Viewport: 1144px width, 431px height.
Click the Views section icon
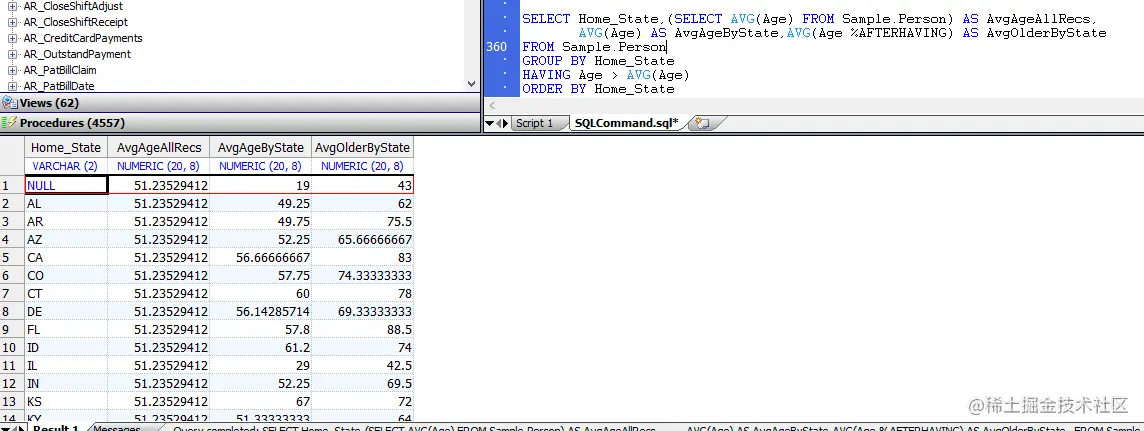coord(9,103)
